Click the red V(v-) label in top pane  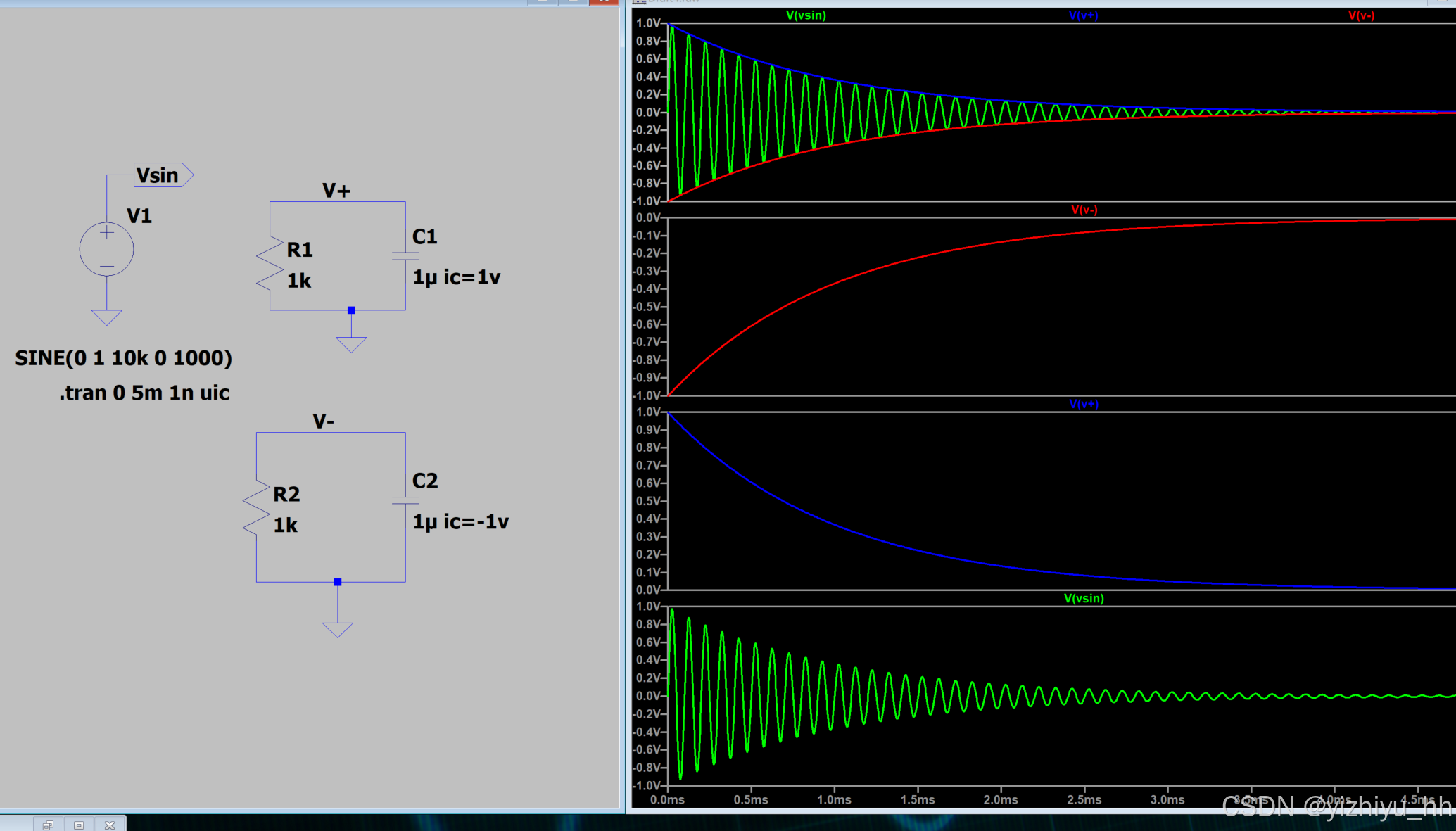[x=1361, y=15]
